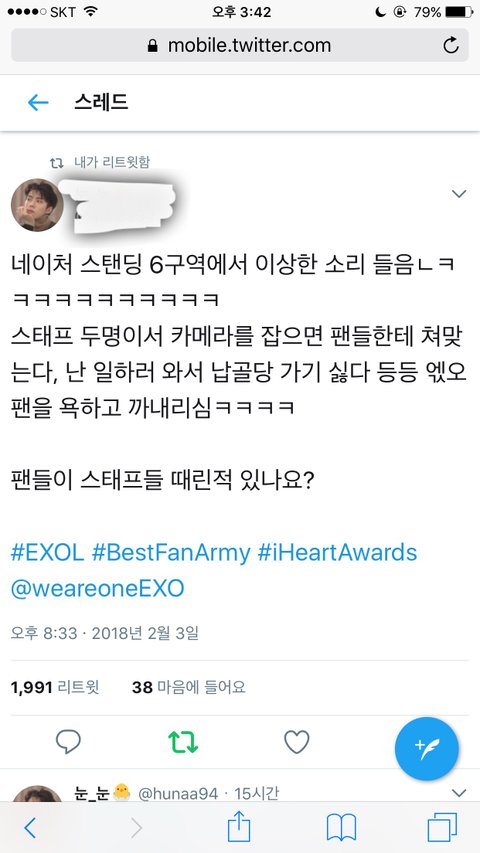The height and width of the screenshot is (853, 480).
Task: Visit the @weareoneEXO profile mention
Action: 97,589
